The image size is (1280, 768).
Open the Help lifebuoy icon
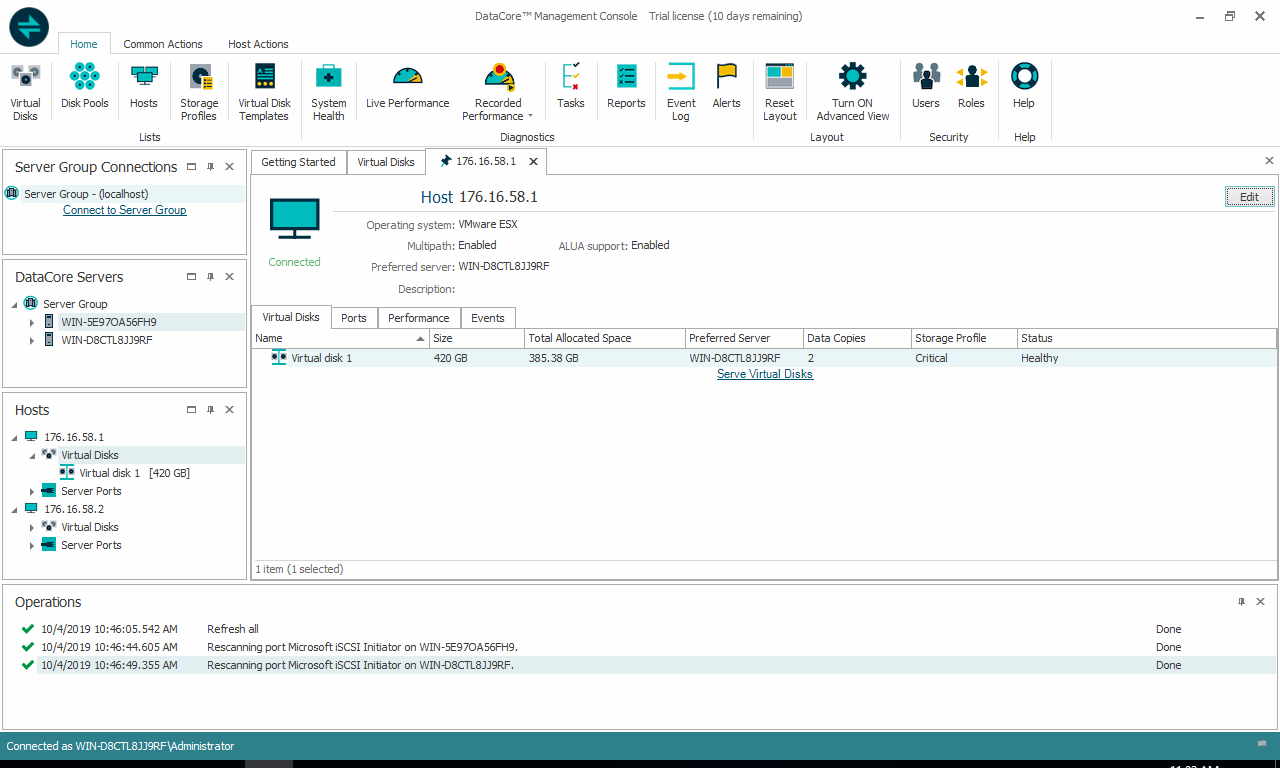pos(1024,86)
